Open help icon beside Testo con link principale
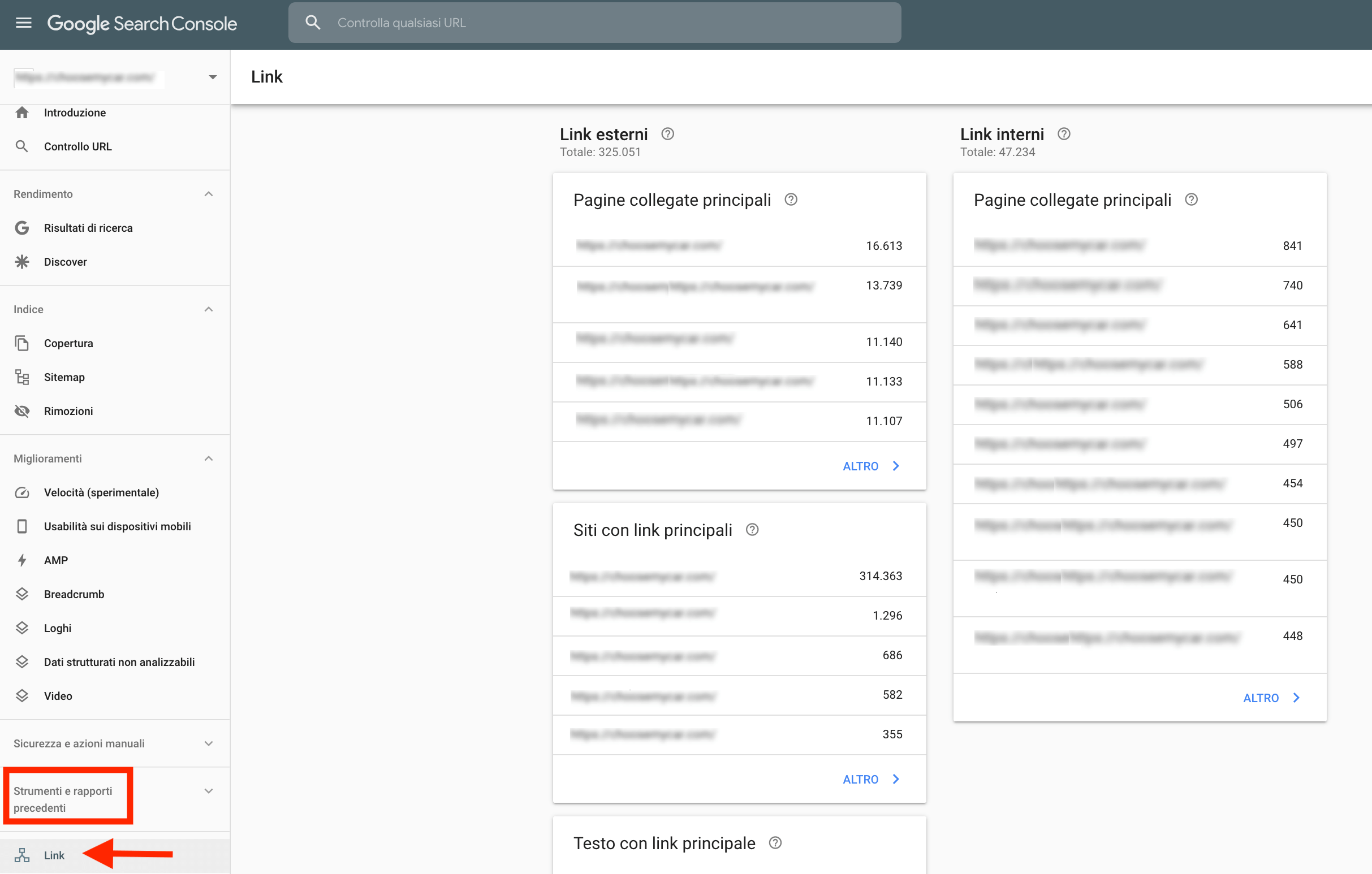Screen dimensions: 1372x874 (x=775, y=843)
